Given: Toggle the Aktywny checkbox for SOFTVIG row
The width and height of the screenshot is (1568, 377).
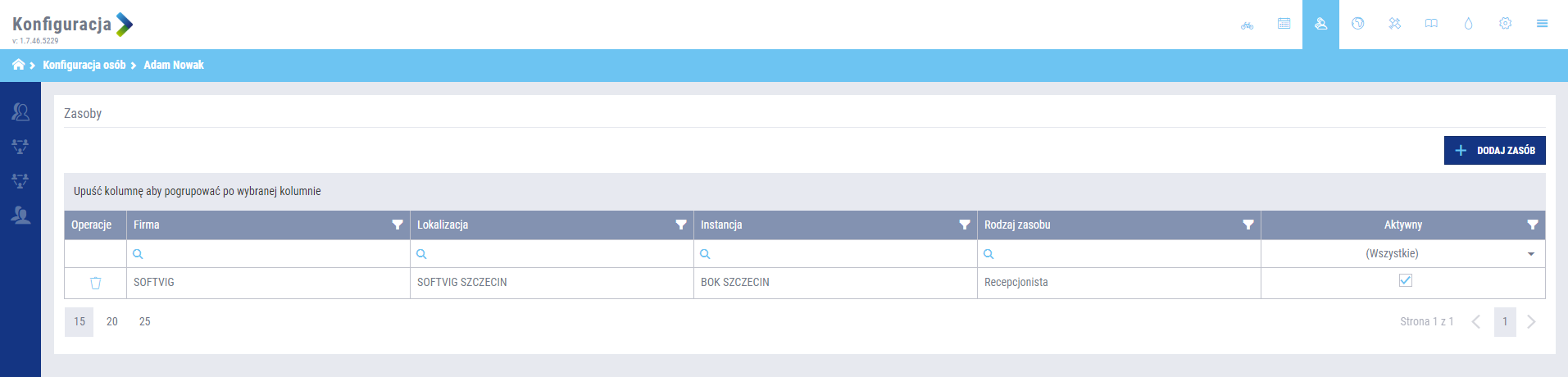Looking at the screenshot, I should tap(1406, 280).
